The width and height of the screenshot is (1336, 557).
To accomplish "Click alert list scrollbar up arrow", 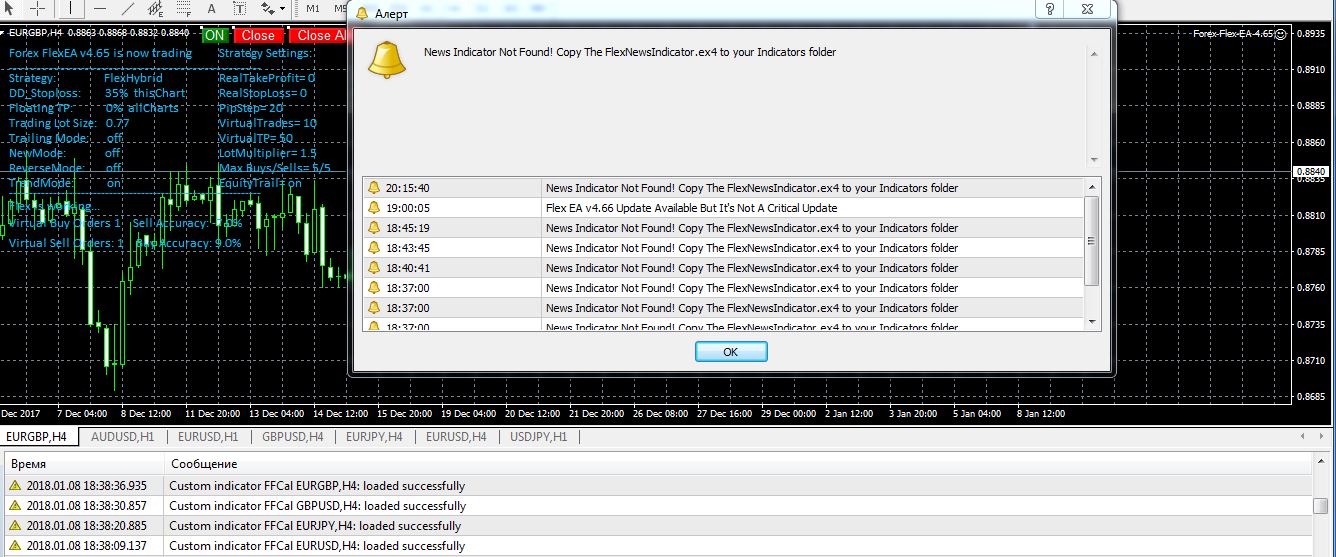I will pyautogui.click(x=1091, y=186).
